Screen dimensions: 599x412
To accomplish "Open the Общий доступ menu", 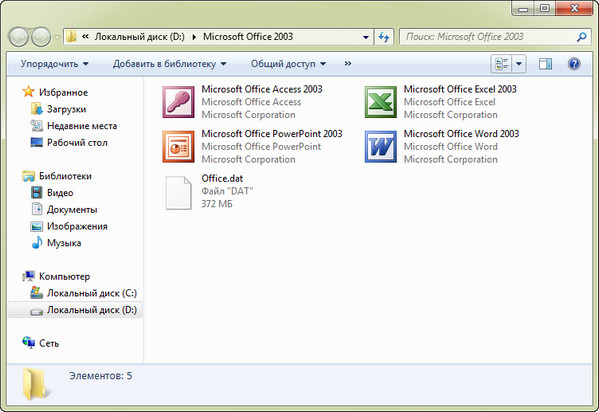I will pyautogui.click(x=288, y=63).
